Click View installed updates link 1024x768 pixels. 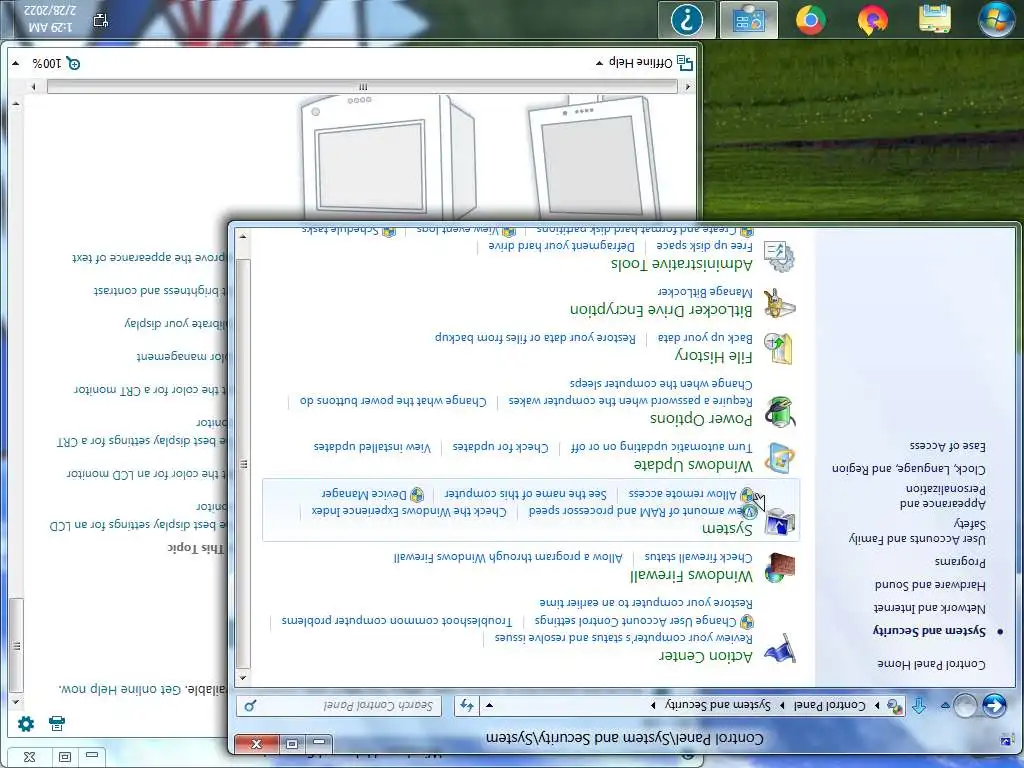click(372, 447)
